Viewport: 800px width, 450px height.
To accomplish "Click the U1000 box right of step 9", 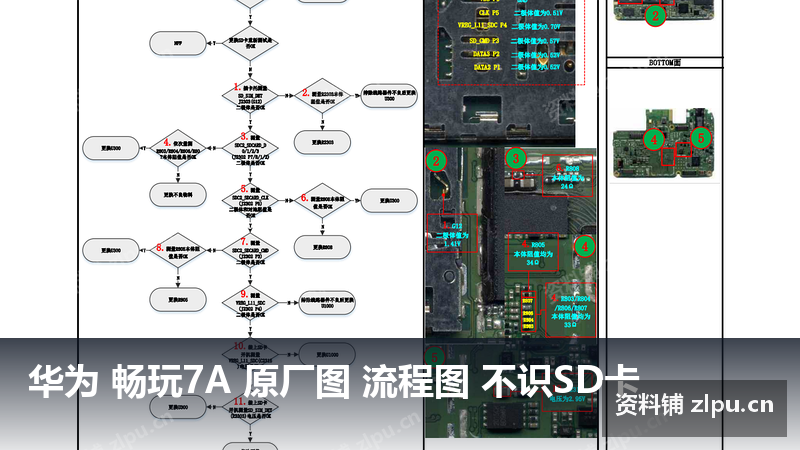I will (327, 303).
